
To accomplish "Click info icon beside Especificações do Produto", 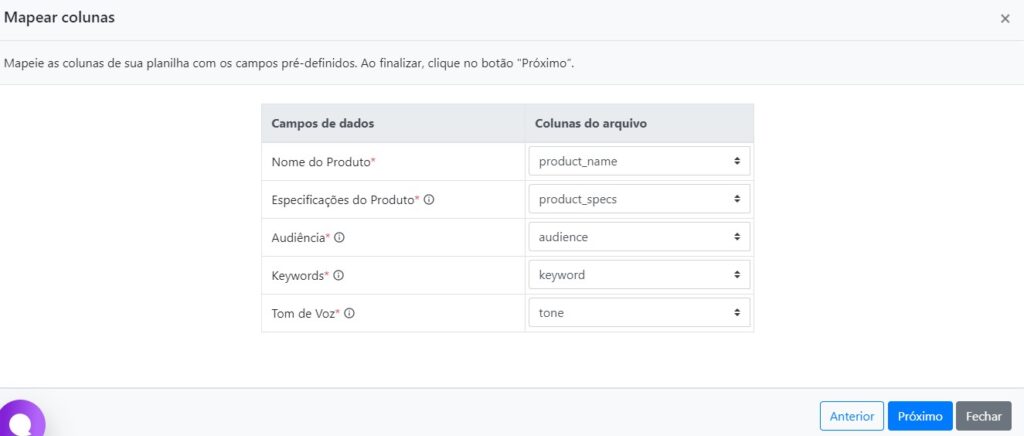I will [429, 199].
